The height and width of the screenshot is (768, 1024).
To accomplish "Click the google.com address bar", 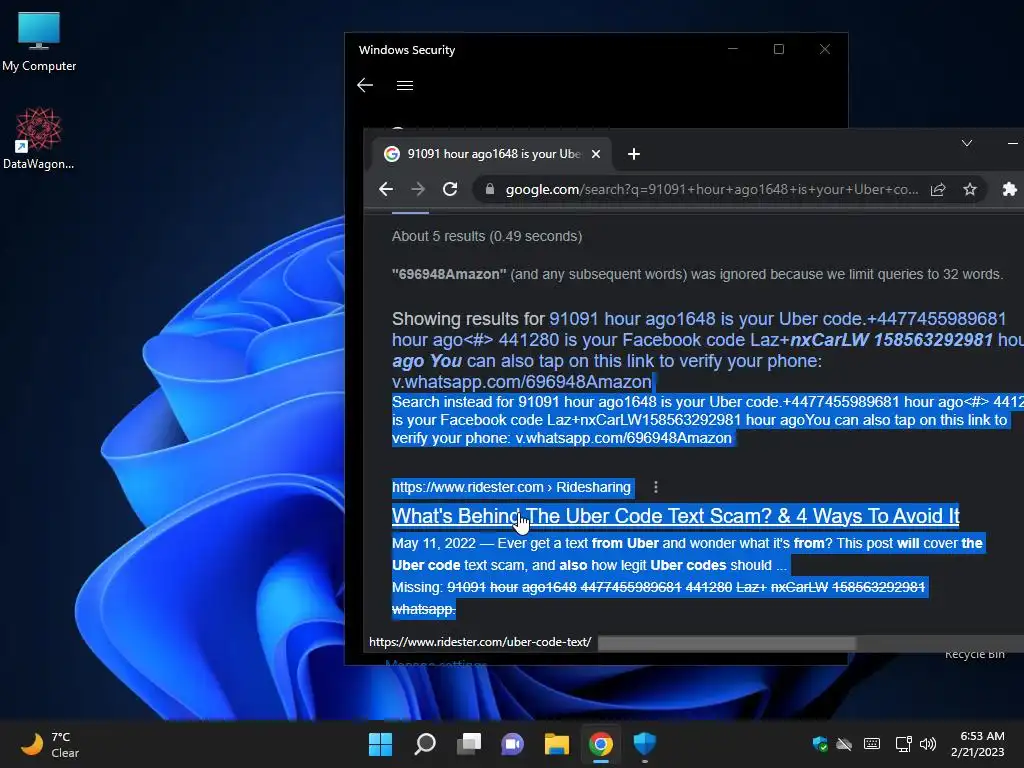I will pyautogui.click(x=712, y=189).
